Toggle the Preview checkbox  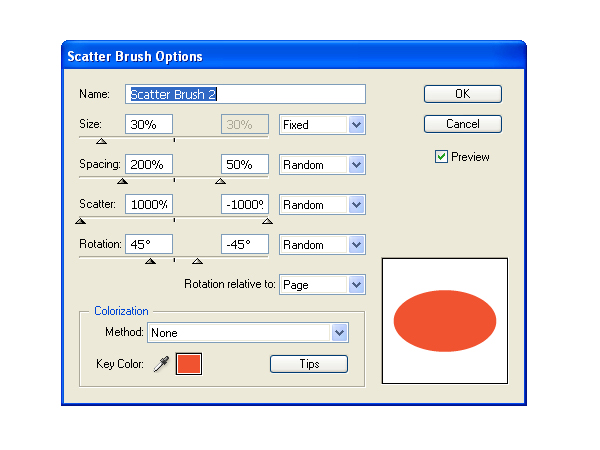(441, 157)
